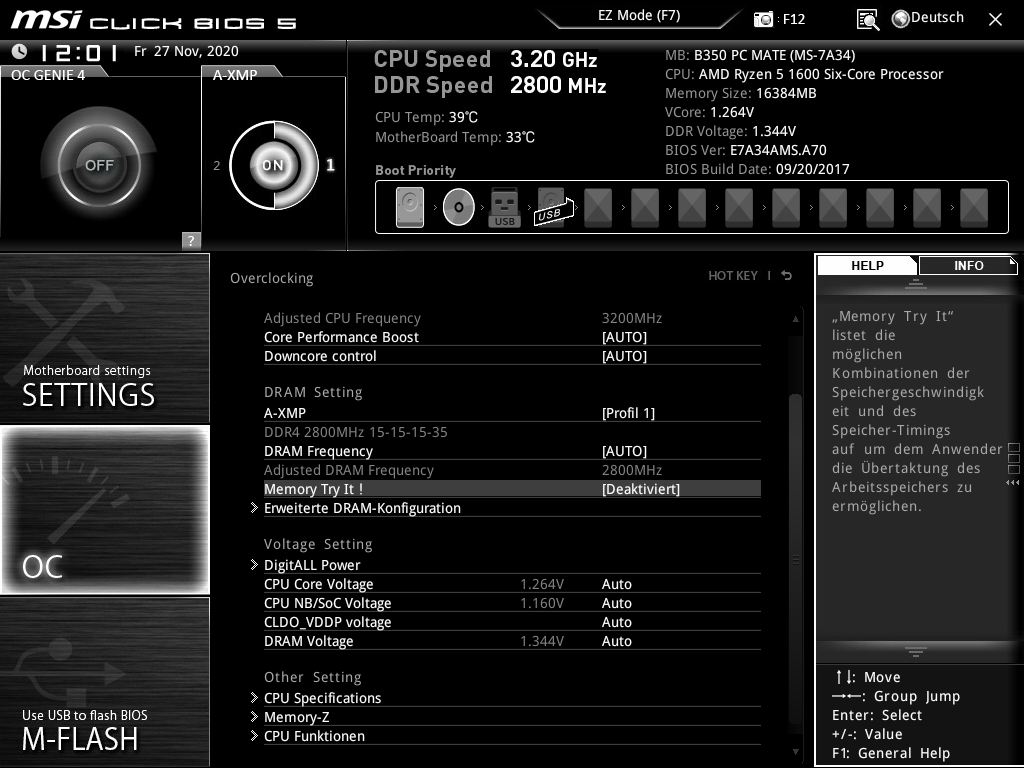Select A-XMP profile 2 number
The image size is (1024, 768).
(x=216, y=165)
